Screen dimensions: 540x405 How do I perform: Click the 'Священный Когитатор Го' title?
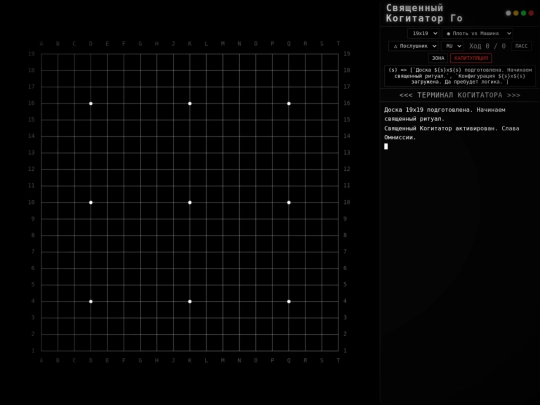424,13
